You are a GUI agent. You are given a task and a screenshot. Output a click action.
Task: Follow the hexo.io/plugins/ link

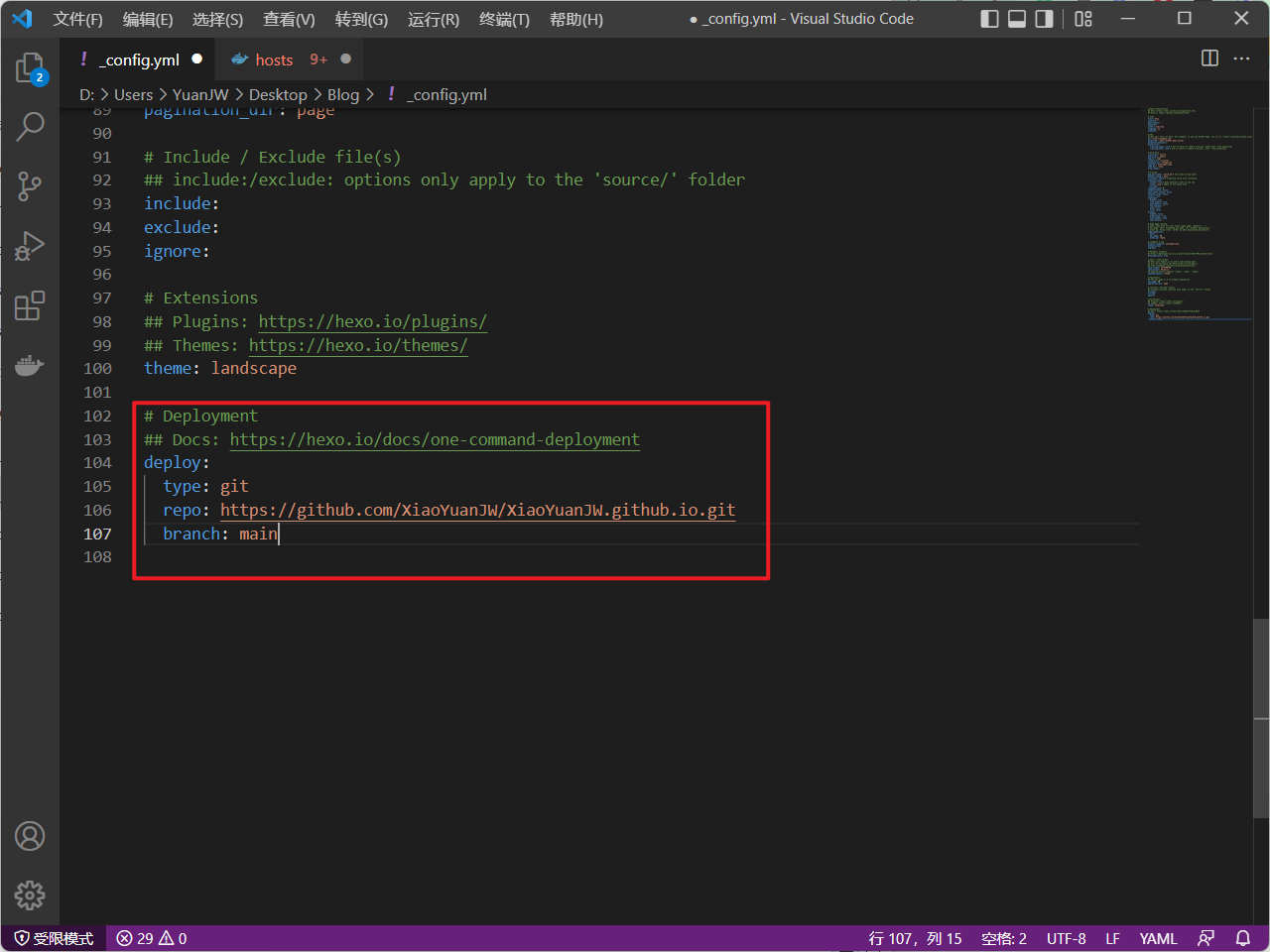click(x=373, y=321)
